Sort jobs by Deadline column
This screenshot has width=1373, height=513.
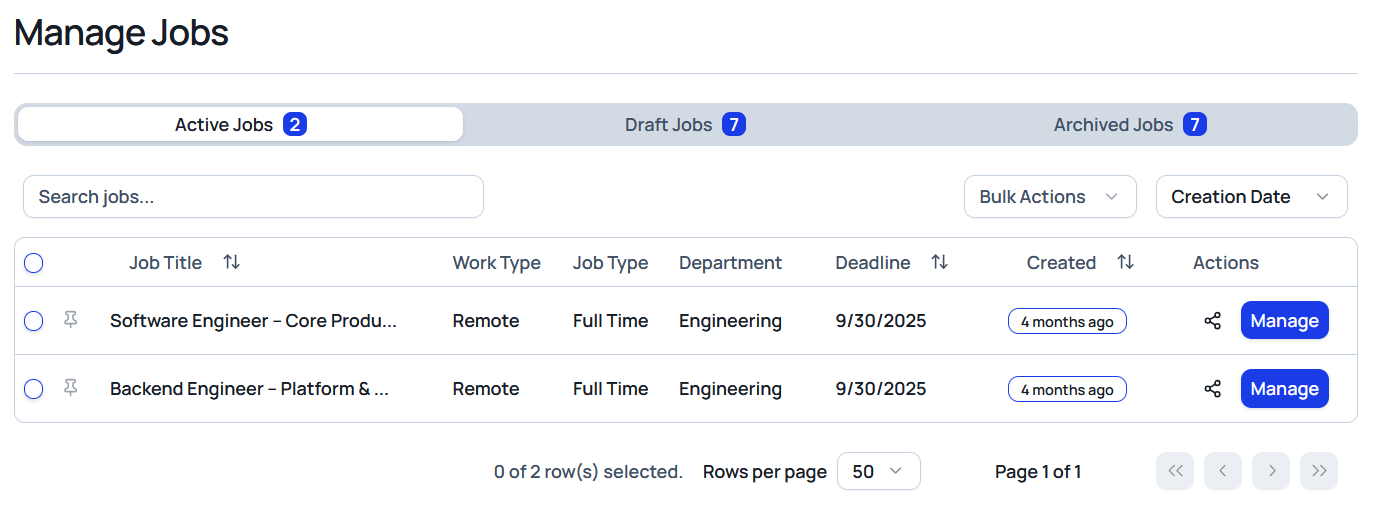(939, 263)
